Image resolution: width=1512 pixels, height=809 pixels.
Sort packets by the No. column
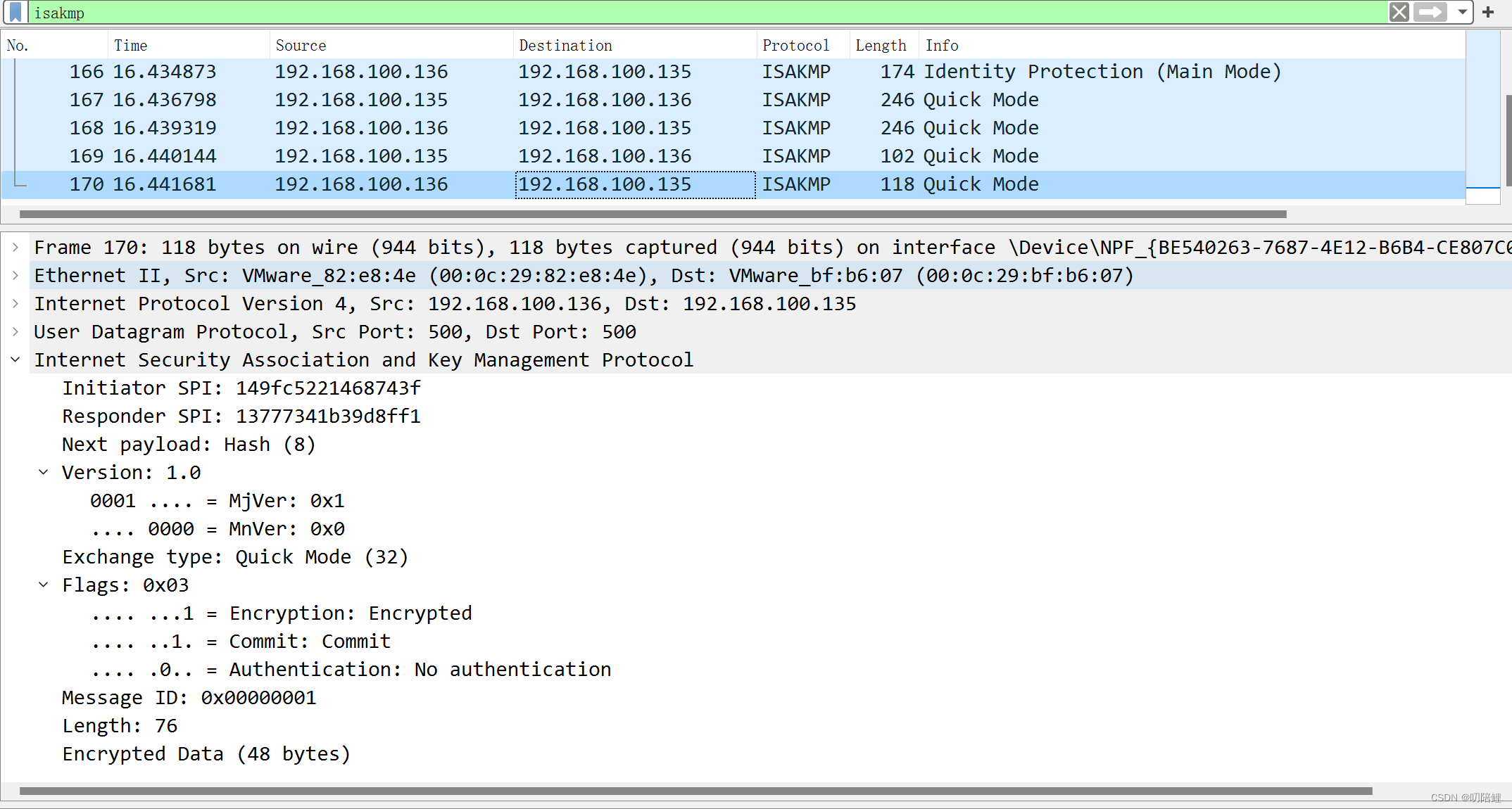[x=55, y=46]
